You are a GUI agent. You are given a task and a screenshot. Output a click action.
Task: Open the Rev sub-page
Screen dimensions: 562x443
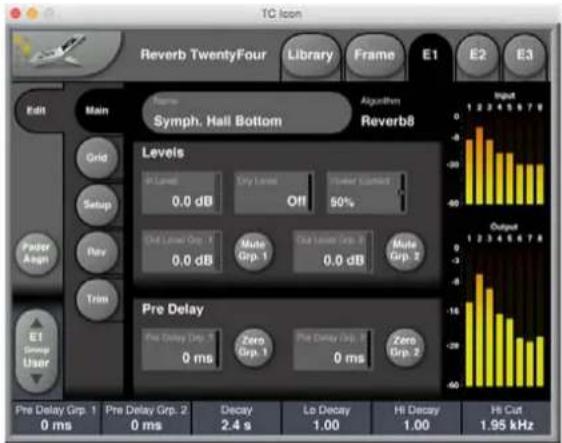coord(97,252)
